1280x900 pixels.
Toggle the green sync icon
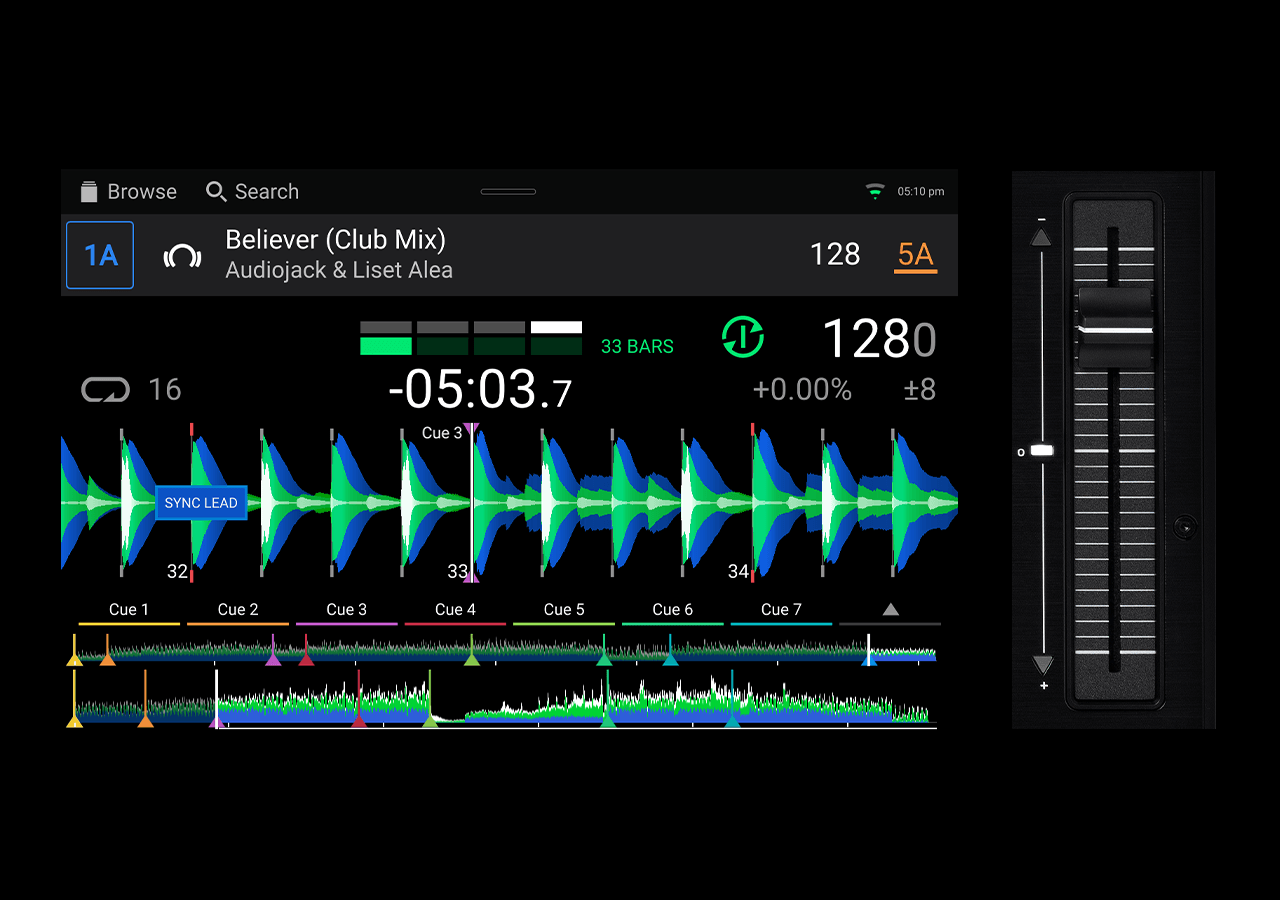tap(742, 338)
